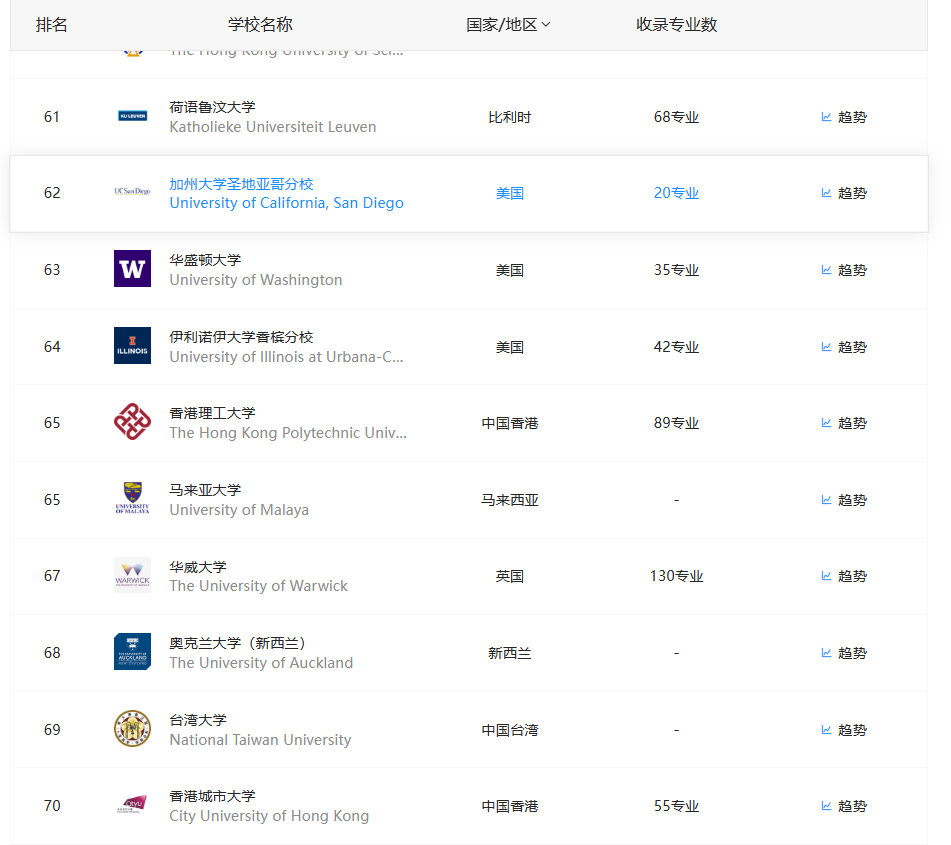The height and width of the screenshot is (845, 951).
Task: Click 新西兰 country cell
Action: coord(509,653)
